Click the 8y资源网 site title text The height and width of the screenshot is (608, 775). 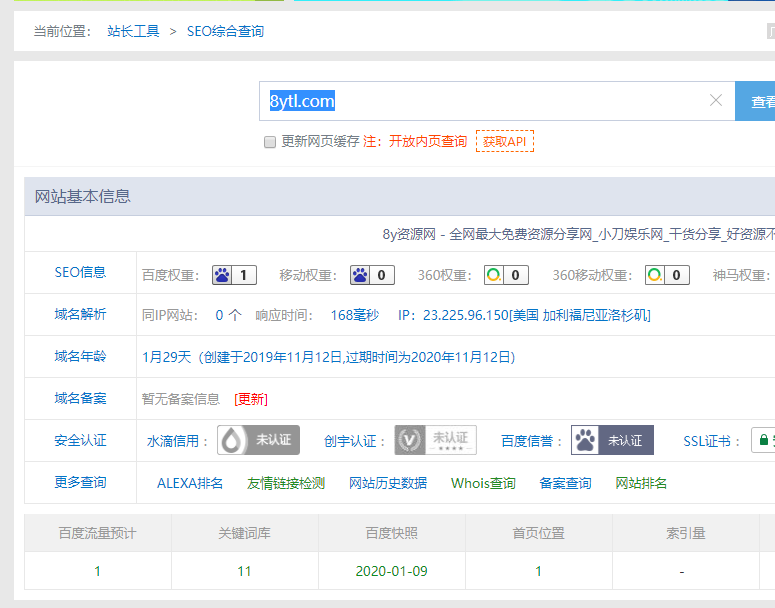point(578,234)
